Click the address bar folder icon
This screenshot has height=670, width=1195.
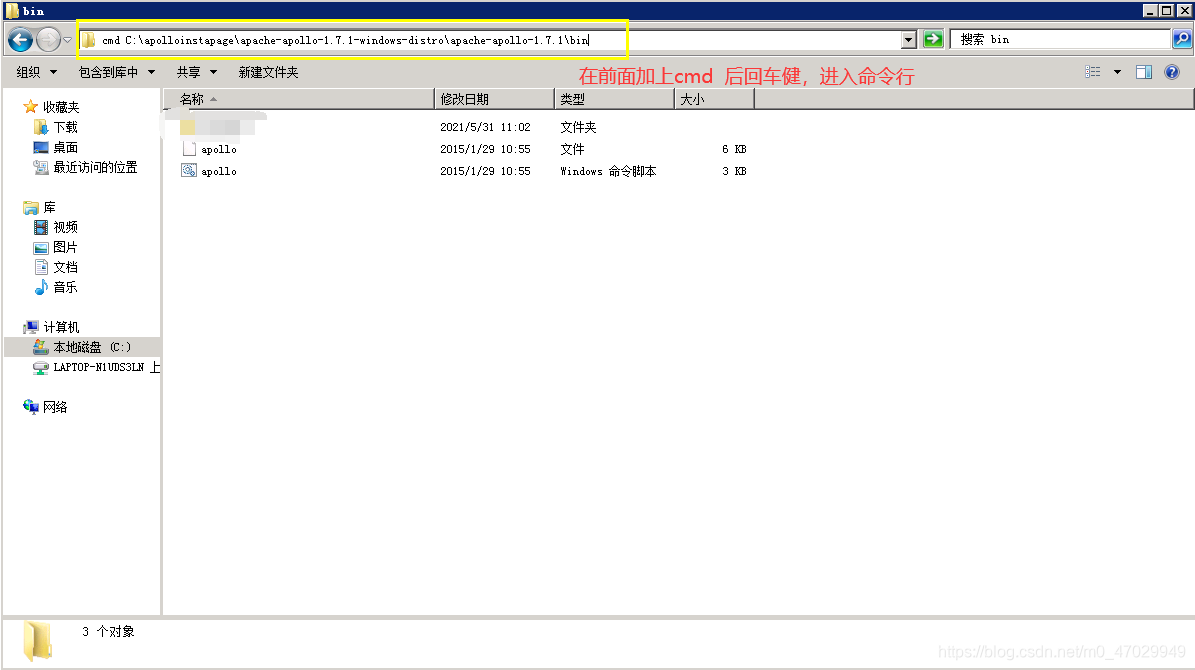88,40
